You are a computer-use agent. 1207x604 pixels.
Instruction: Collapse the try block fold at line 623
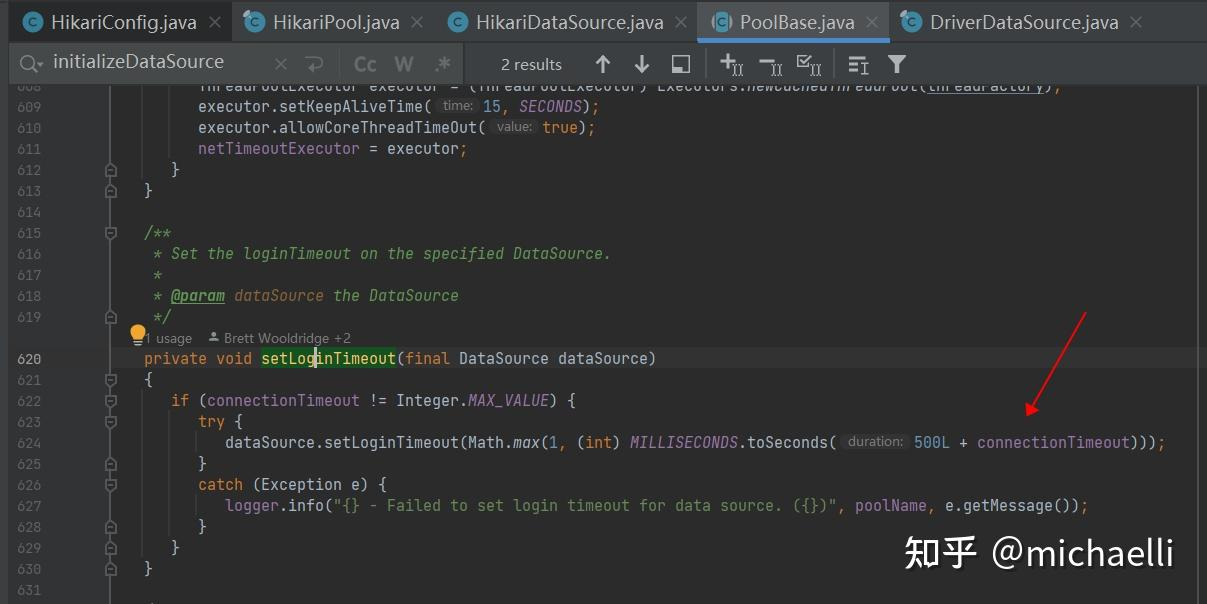[111, 422]
